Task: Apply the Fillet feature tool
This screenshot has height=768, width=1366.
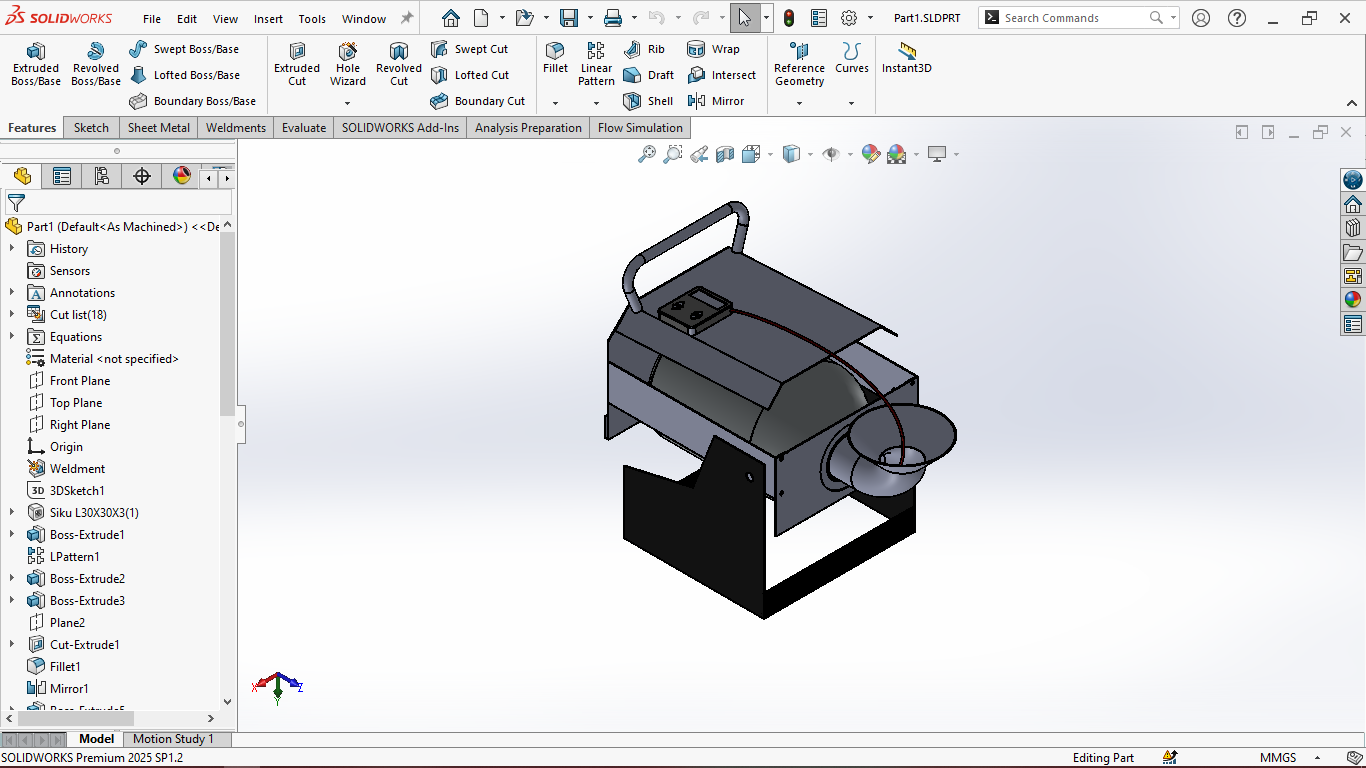Action: pos(555,58)
